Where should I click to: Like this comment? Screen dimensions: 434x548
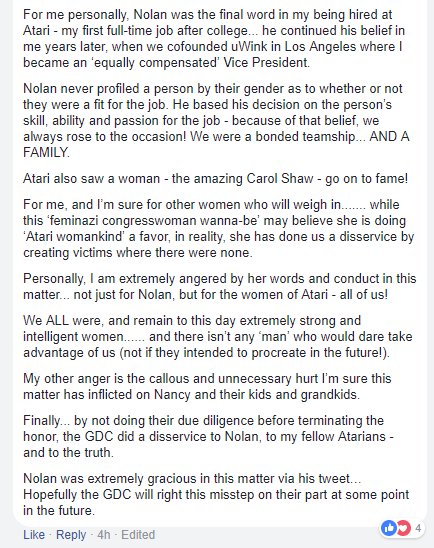34,535
